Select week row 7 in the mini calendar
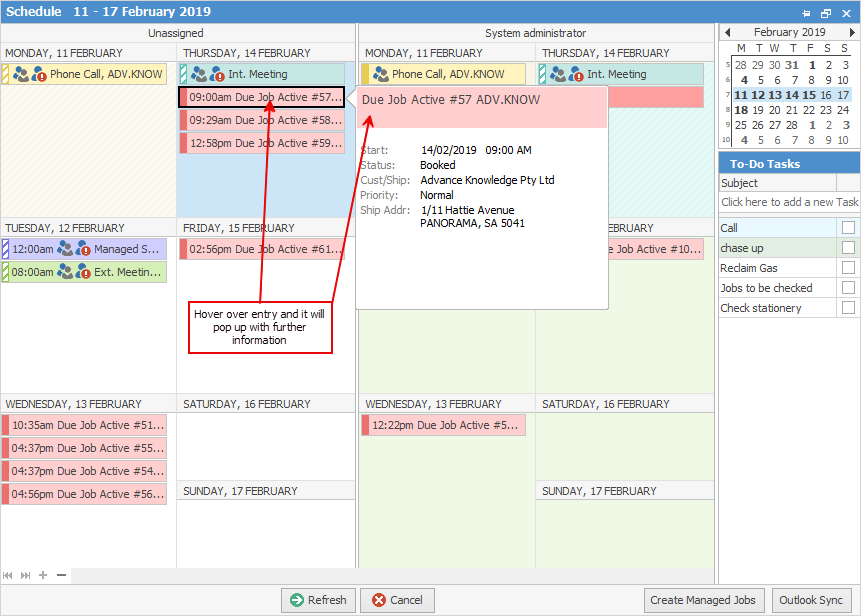 728,94
